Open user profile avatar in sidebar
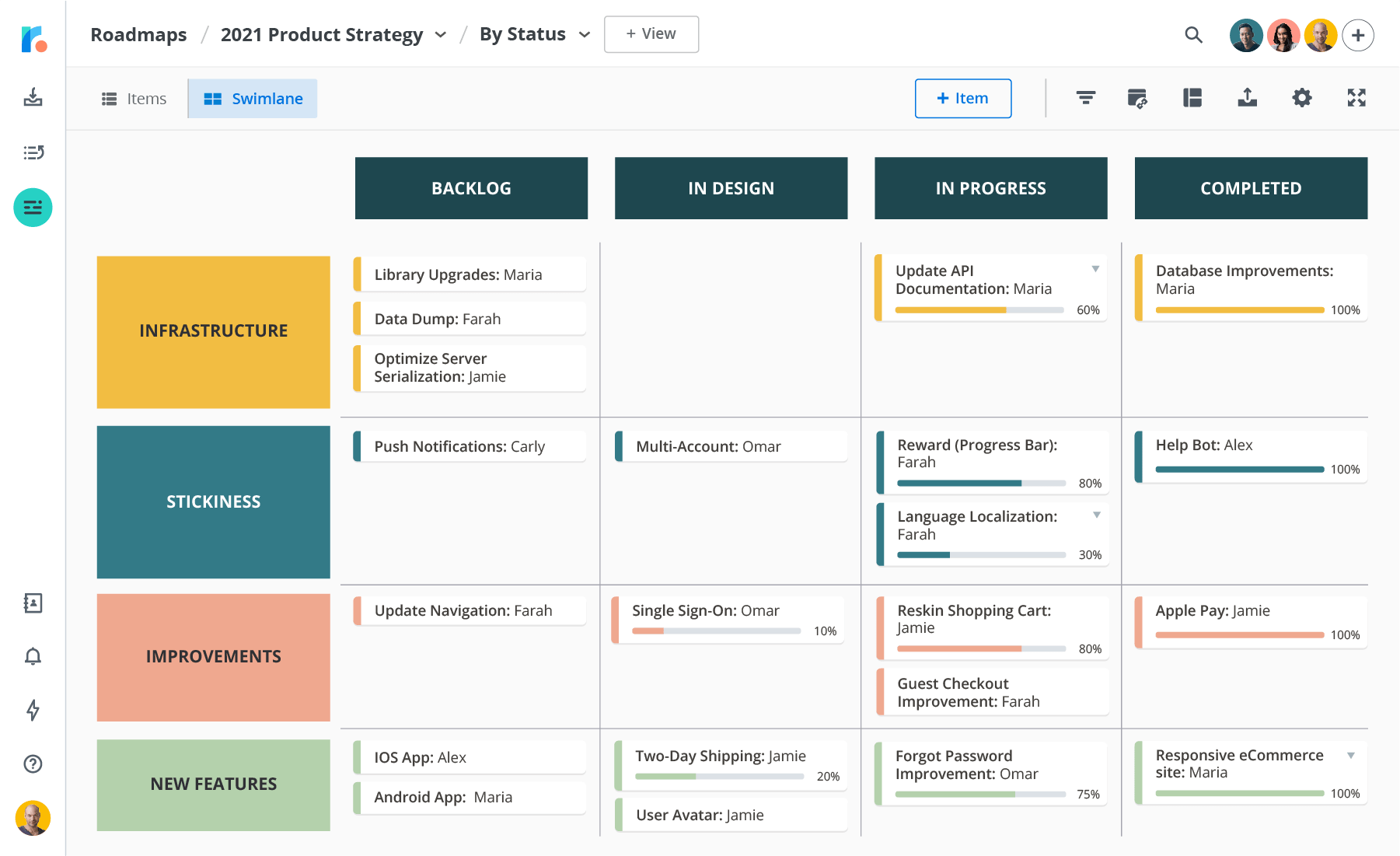The height and width of the screenshot is (856, 1400). pyautogui.click(x=33, y=818)
